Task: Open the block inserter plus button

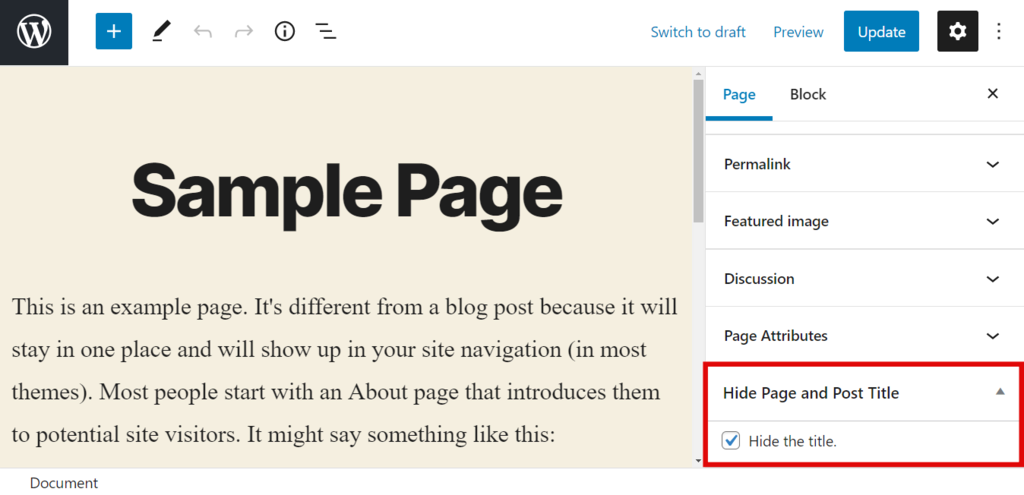Action: click(x=114, y=32)
